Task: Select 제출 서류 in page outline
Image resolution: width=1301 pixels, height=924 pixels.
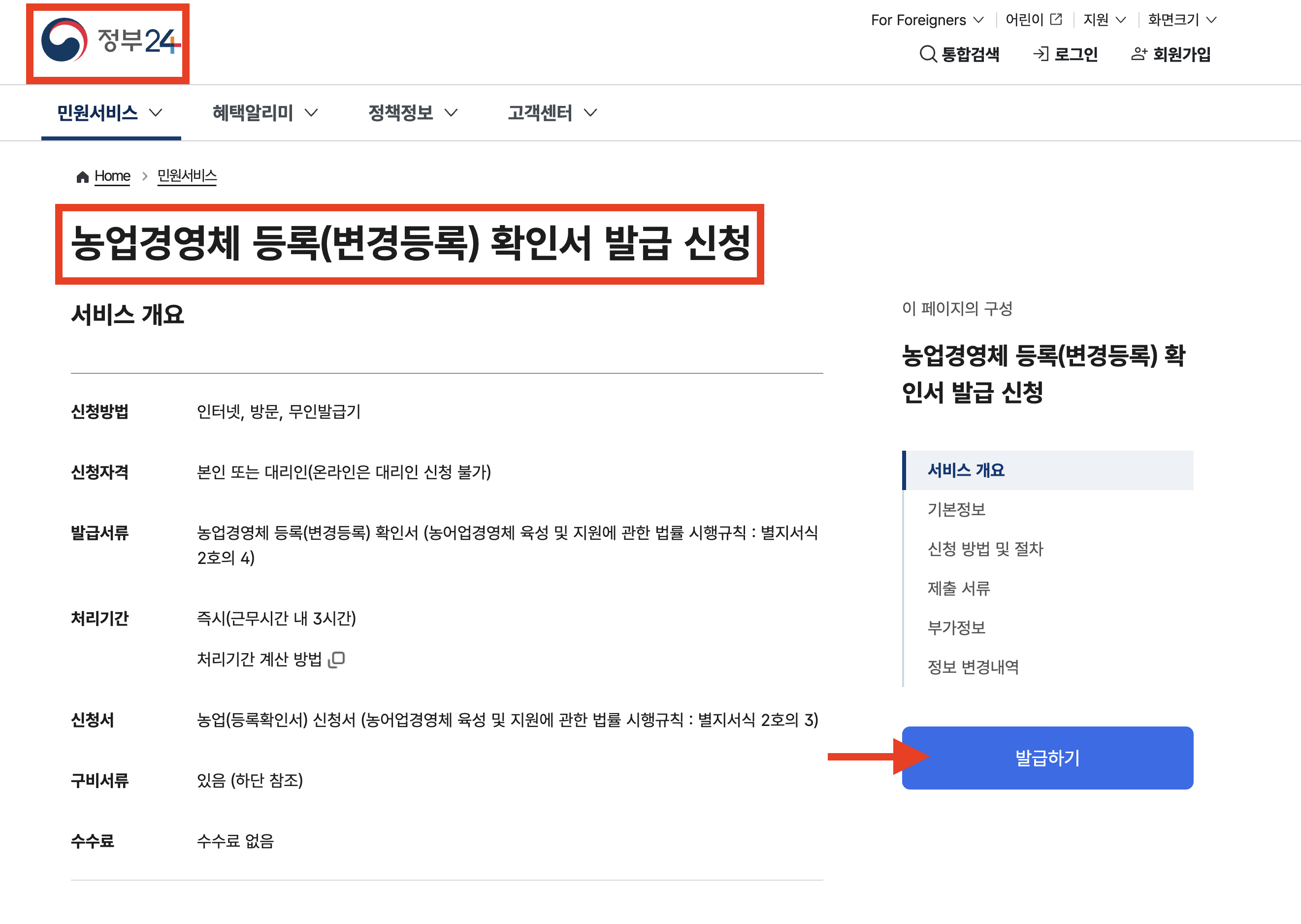Action: [959, 588]
